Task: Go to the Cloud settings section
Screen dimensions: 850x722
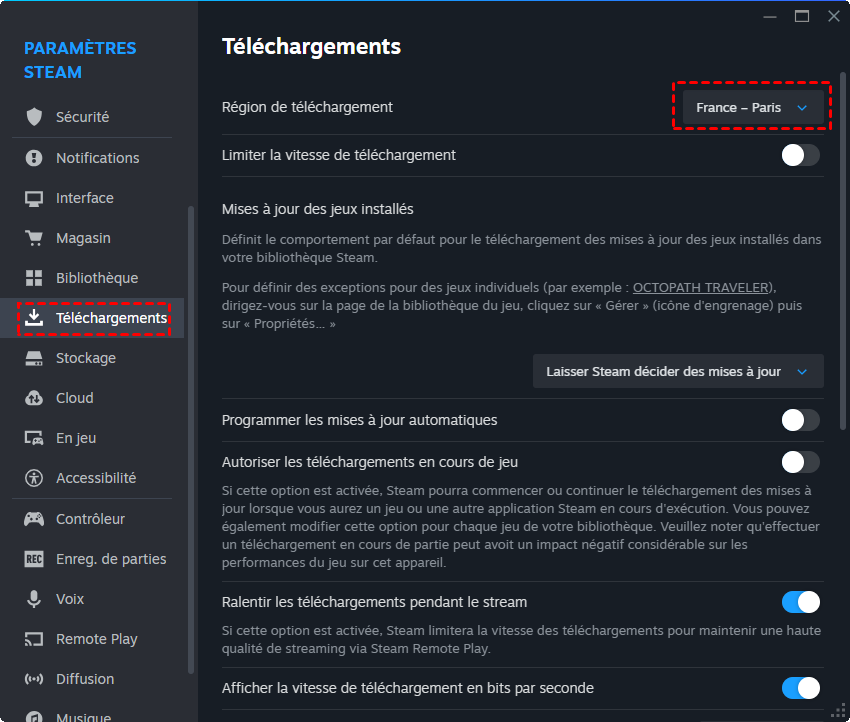Action: [74, 398]
